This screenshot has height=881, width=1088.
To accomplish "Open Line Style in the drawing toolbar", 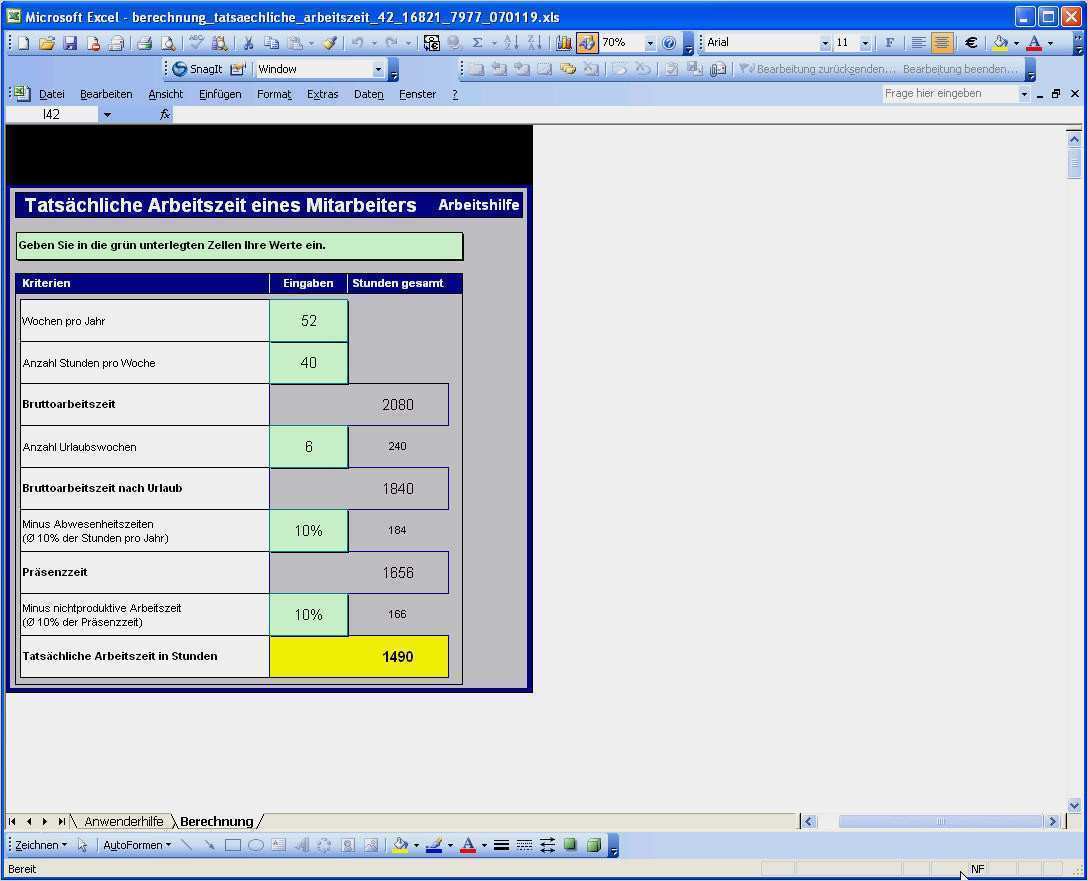I will click(x=501, y=845).
